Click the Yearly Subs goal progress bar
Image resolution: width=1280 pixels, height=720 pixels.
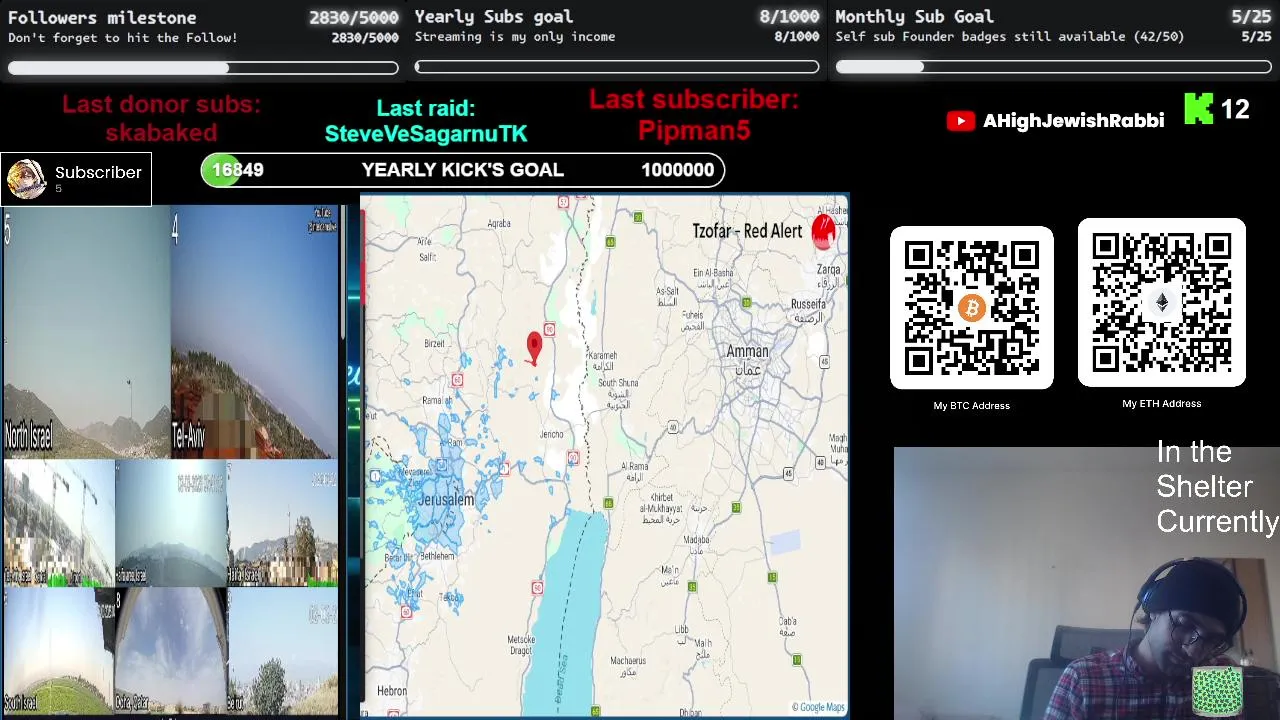tap(617, 67)
